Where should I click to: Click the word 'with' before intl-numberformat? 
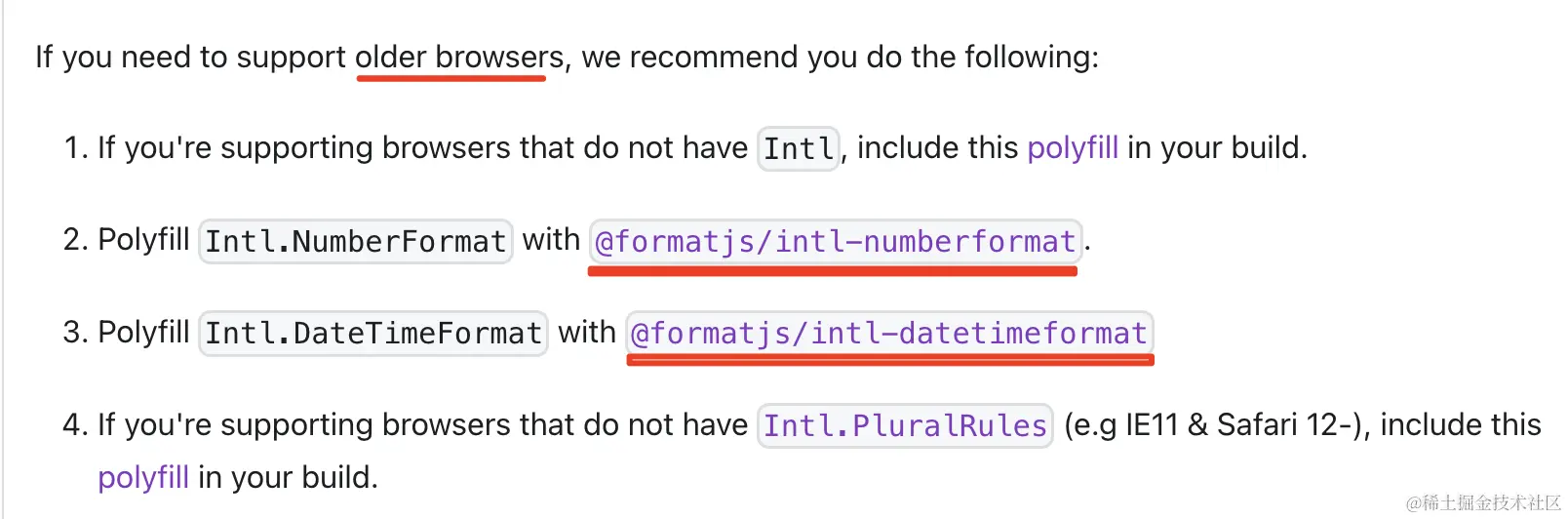click(551, 240)
